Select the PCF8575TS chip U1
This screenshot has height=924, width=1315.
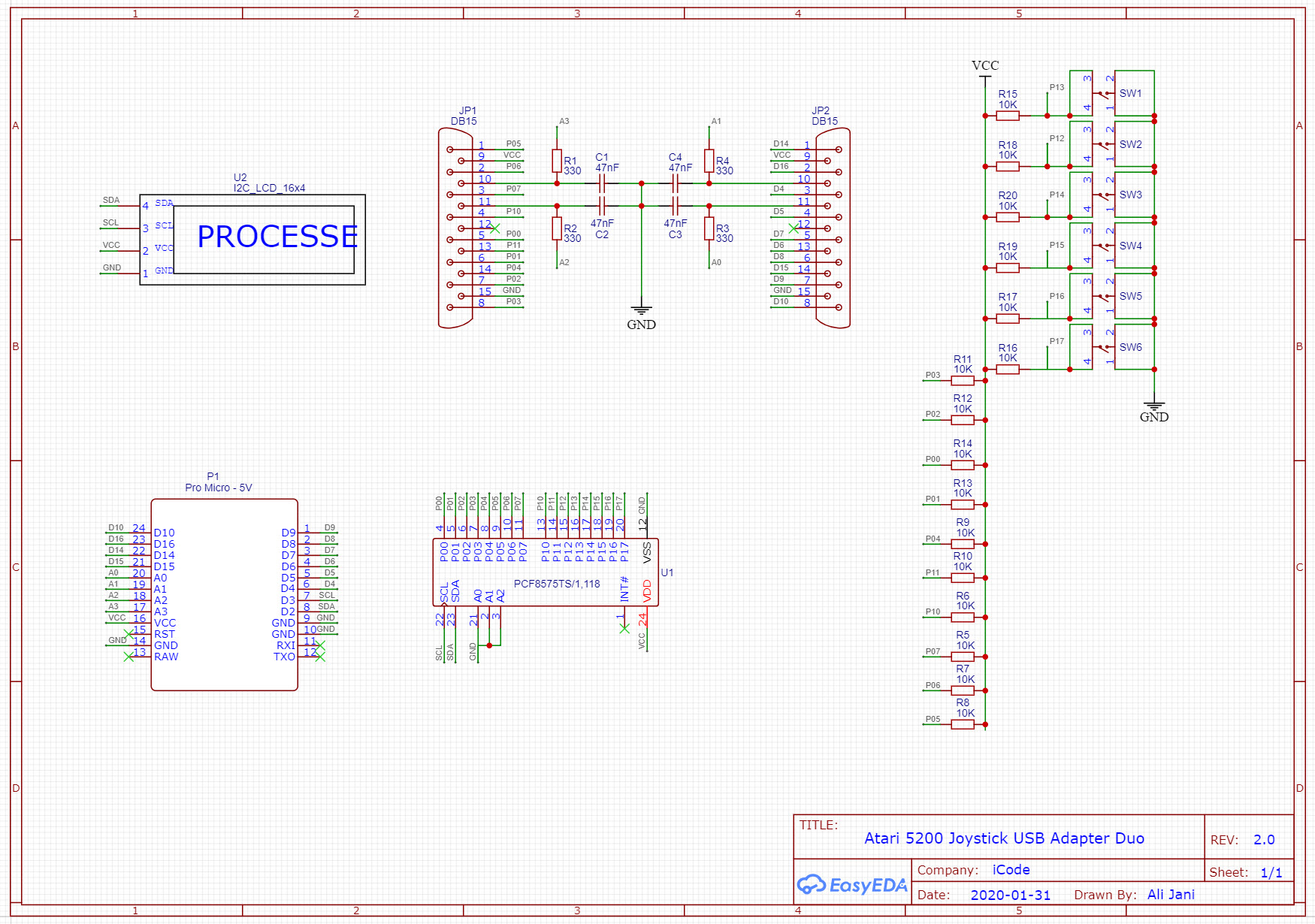(546, 572)
